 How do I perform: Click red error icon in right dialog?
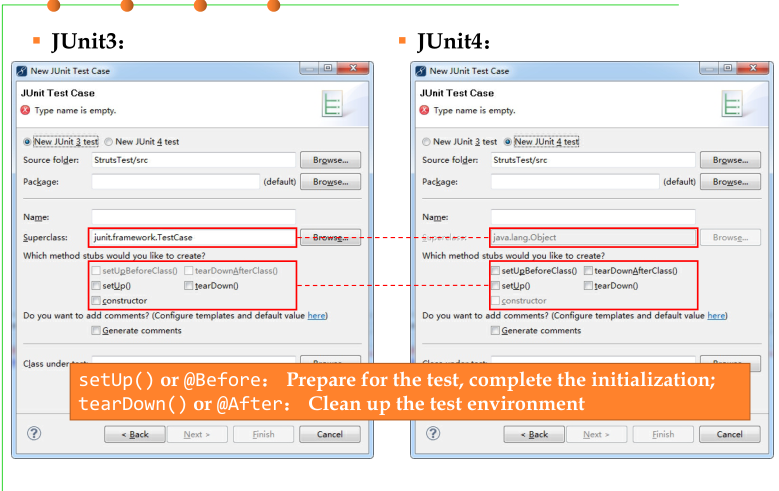click(424, 110)
